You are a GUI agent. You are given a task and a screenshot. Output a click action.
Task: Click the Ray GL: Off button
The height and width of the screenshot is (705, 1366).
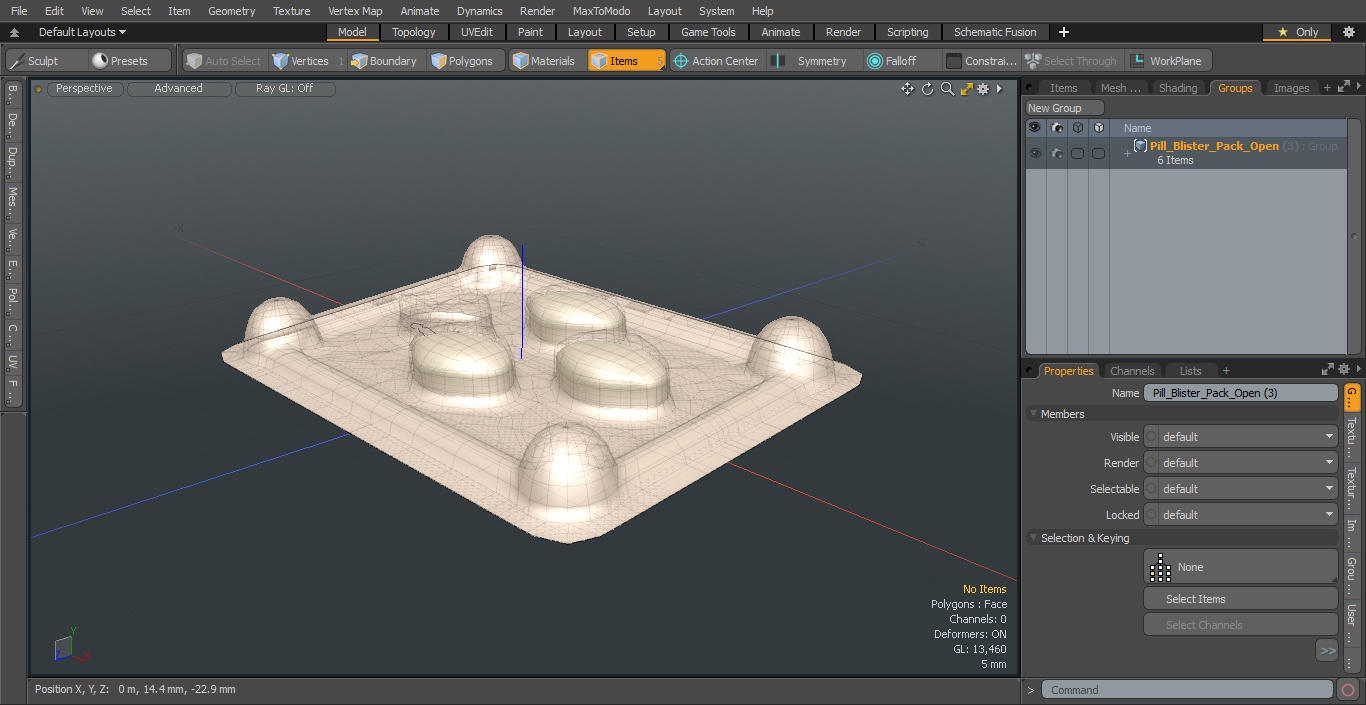pyautogui.click(x=284, y=89)
